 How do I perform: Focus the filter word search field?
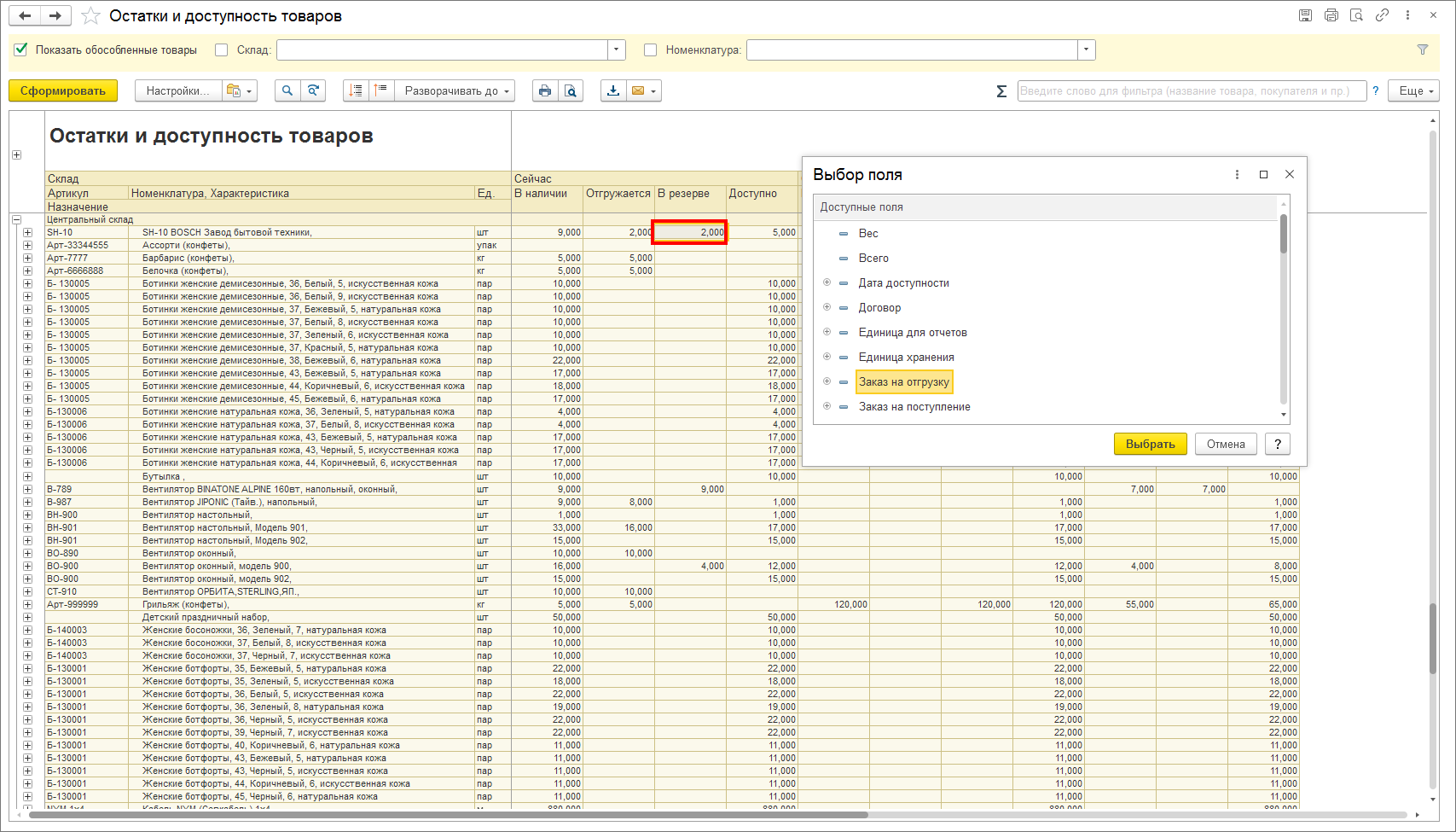coord(1192,90)
